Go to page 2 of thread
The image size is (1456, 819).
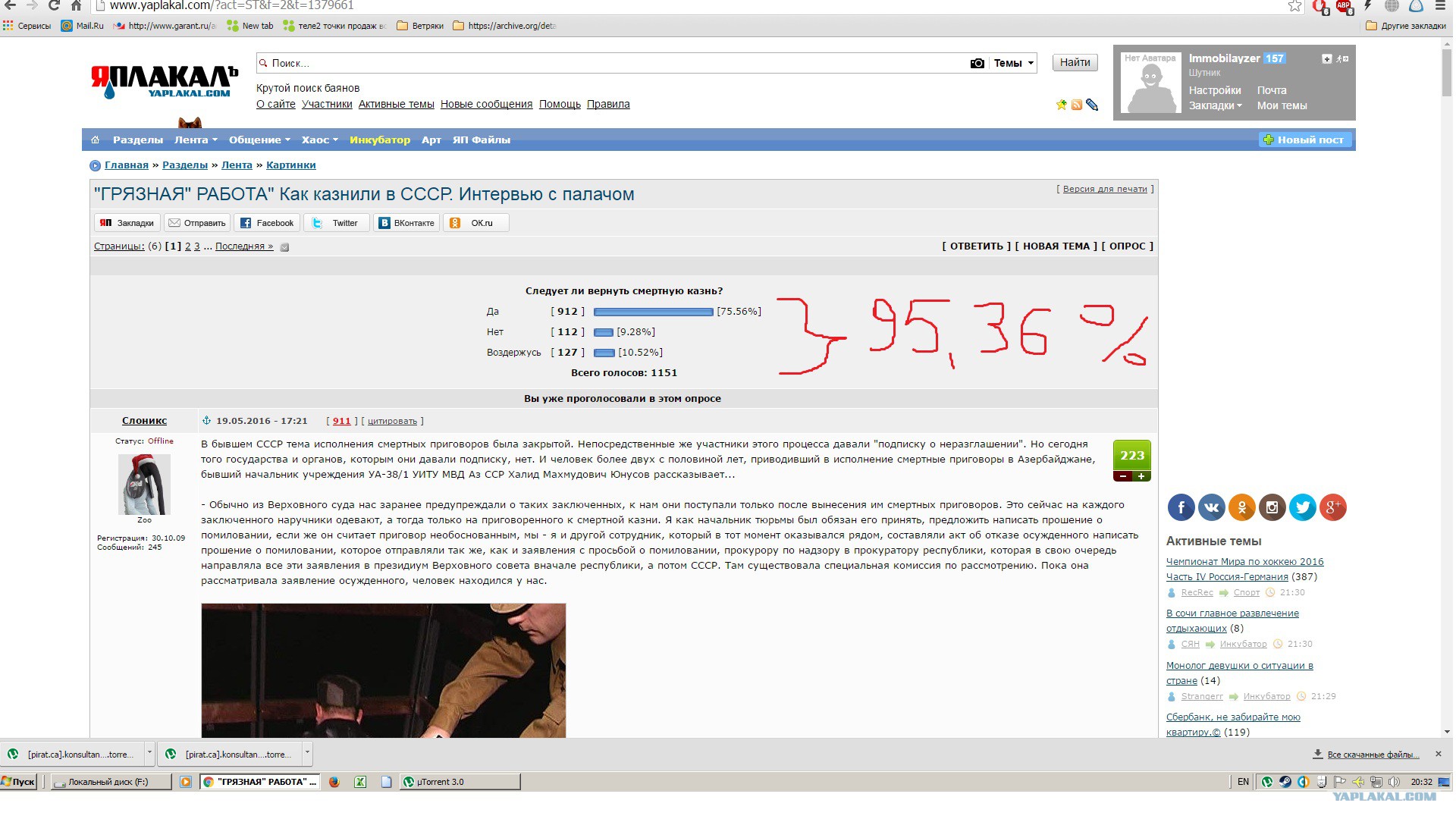188,246
